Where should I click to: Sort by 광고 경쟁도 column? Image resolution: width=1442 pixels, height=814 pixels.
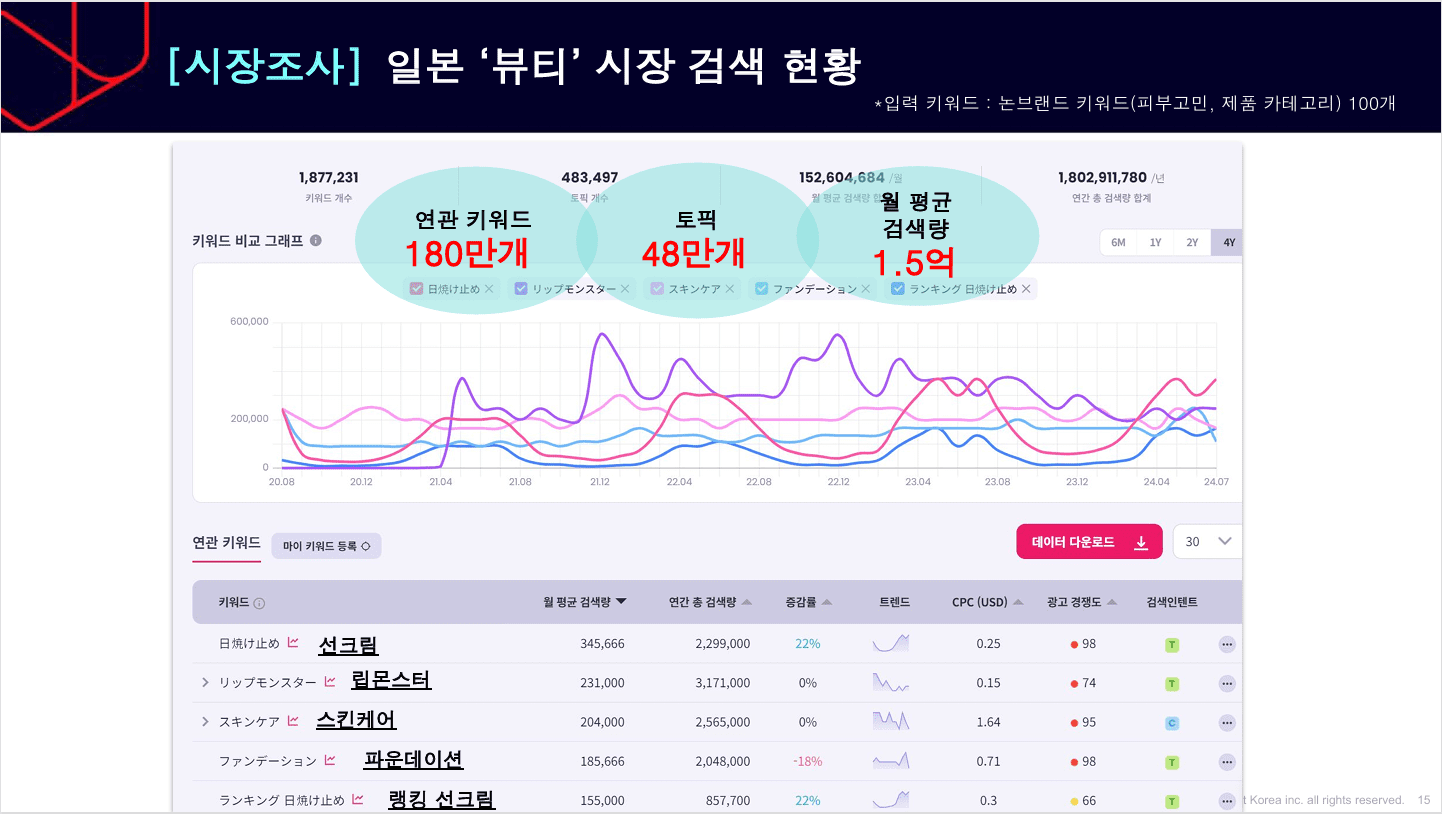[1082, 602]
